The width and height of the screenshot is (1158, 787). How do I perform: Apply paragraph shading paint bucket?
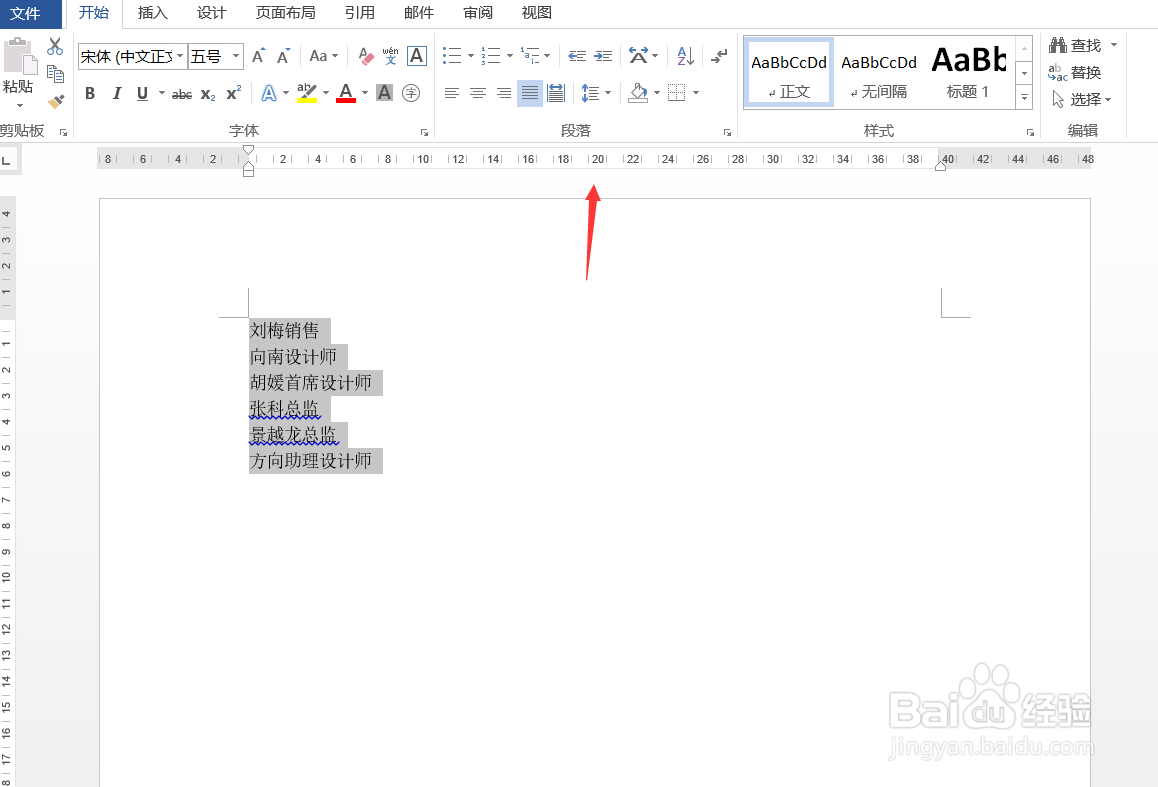coord(638,93)
